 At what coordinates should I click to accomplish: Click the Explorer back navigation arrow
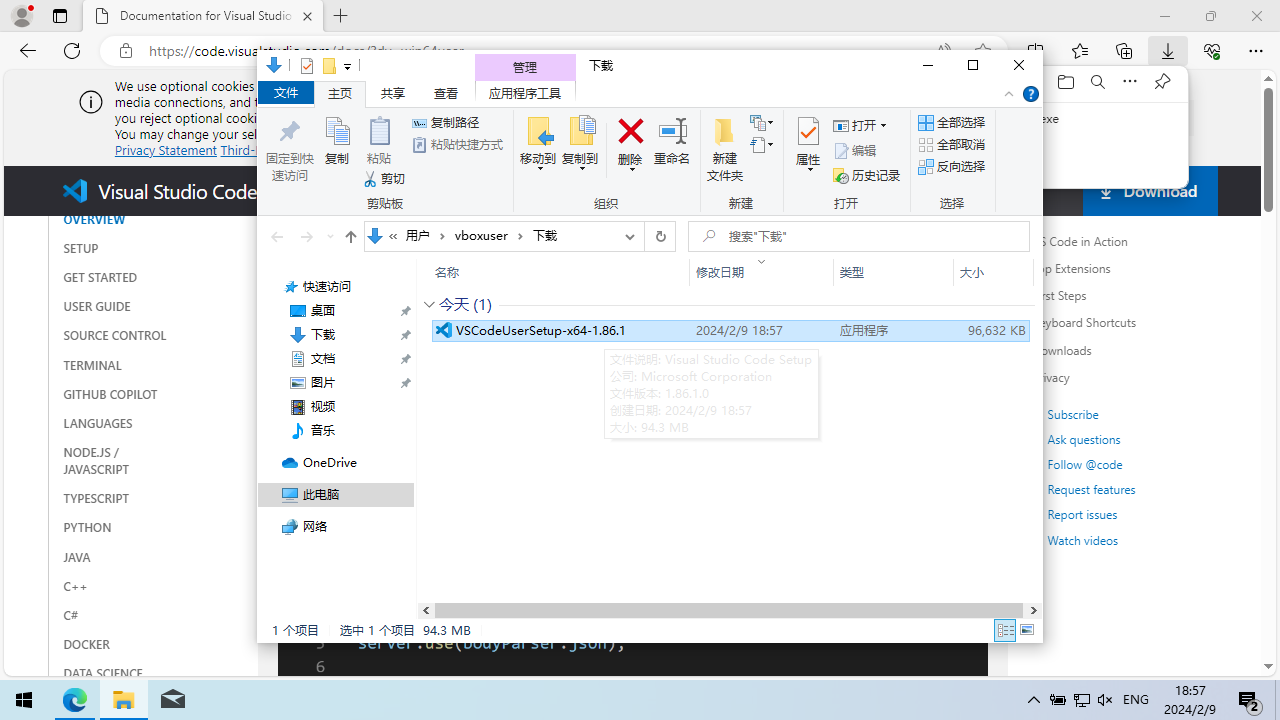point(277,237)
